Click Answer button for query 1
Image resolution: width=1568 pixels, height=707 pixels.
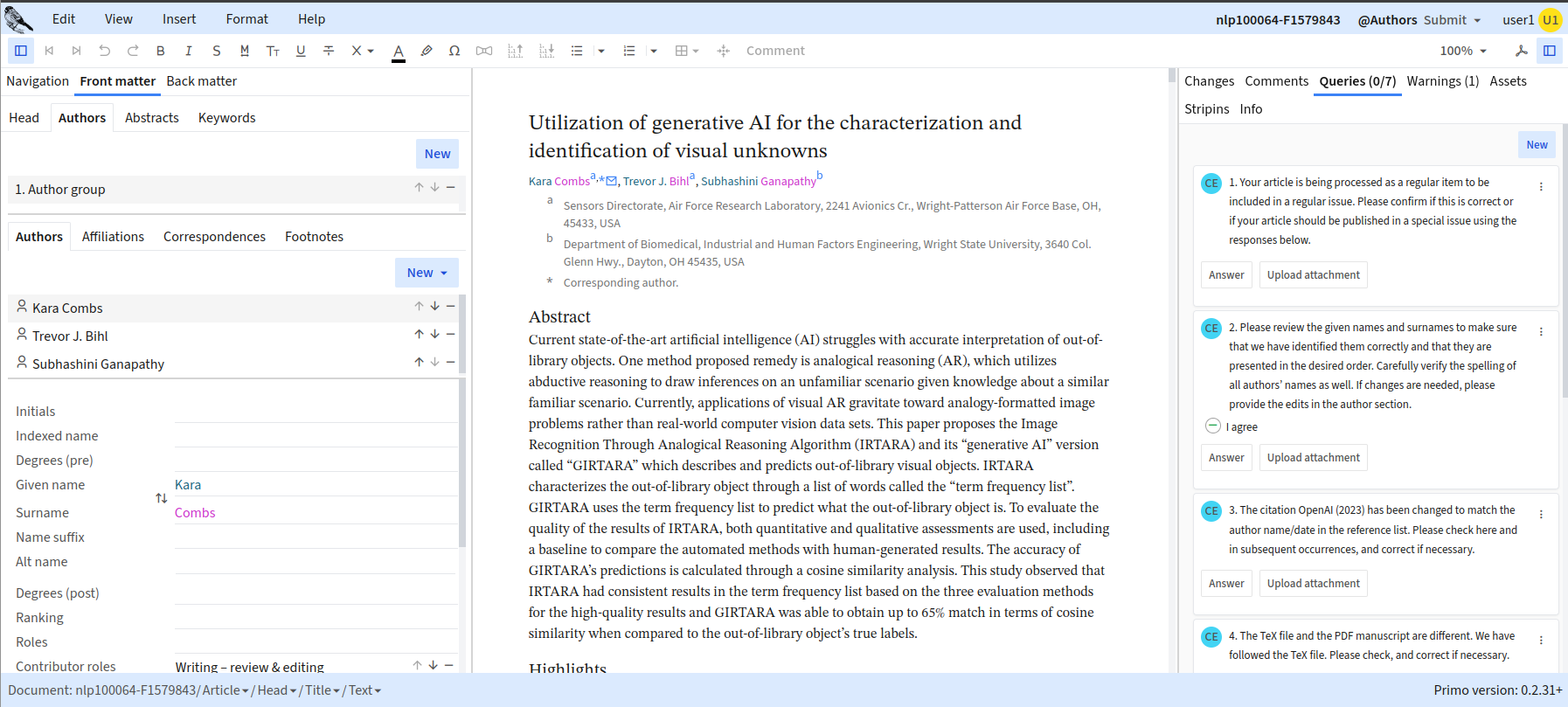coord(1226,275)
